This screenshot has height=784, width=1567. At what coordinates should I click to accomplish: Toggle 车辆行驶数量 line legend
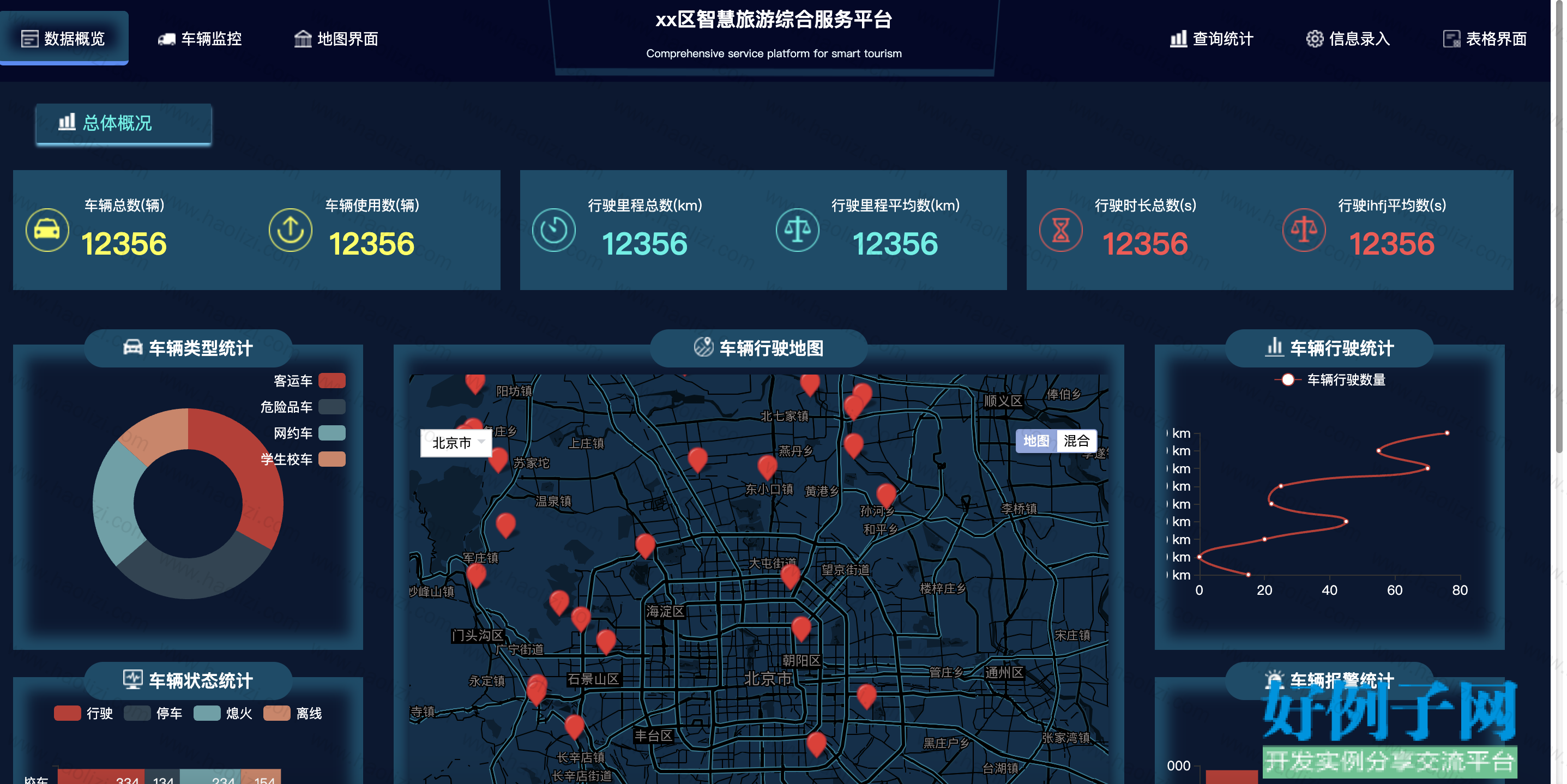click(1330, 379)
